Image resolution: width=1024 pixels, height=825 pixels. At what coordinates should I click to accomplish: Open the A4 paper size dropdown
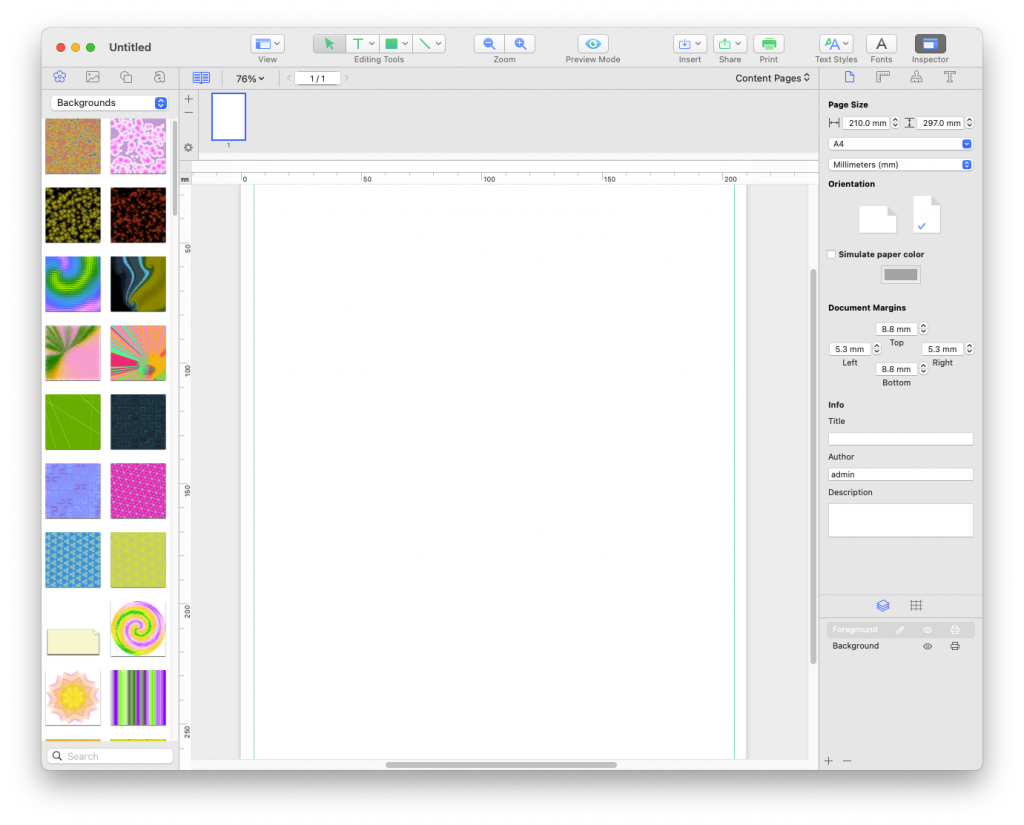pyautogui.click(x=901, y=144)
